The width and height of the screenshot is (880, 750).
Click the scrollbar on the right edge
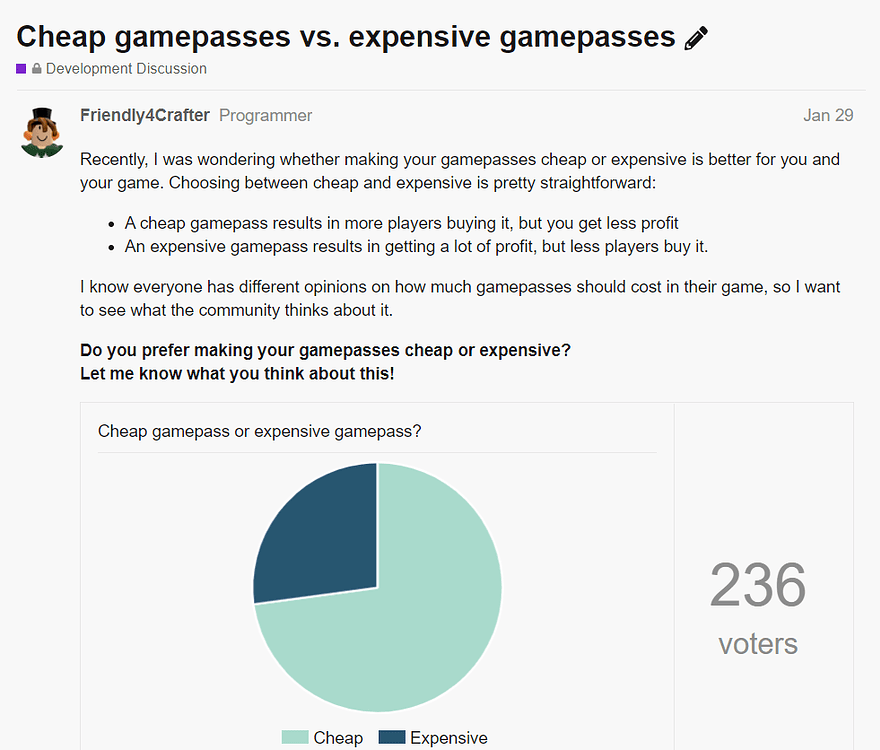point(875,375)
